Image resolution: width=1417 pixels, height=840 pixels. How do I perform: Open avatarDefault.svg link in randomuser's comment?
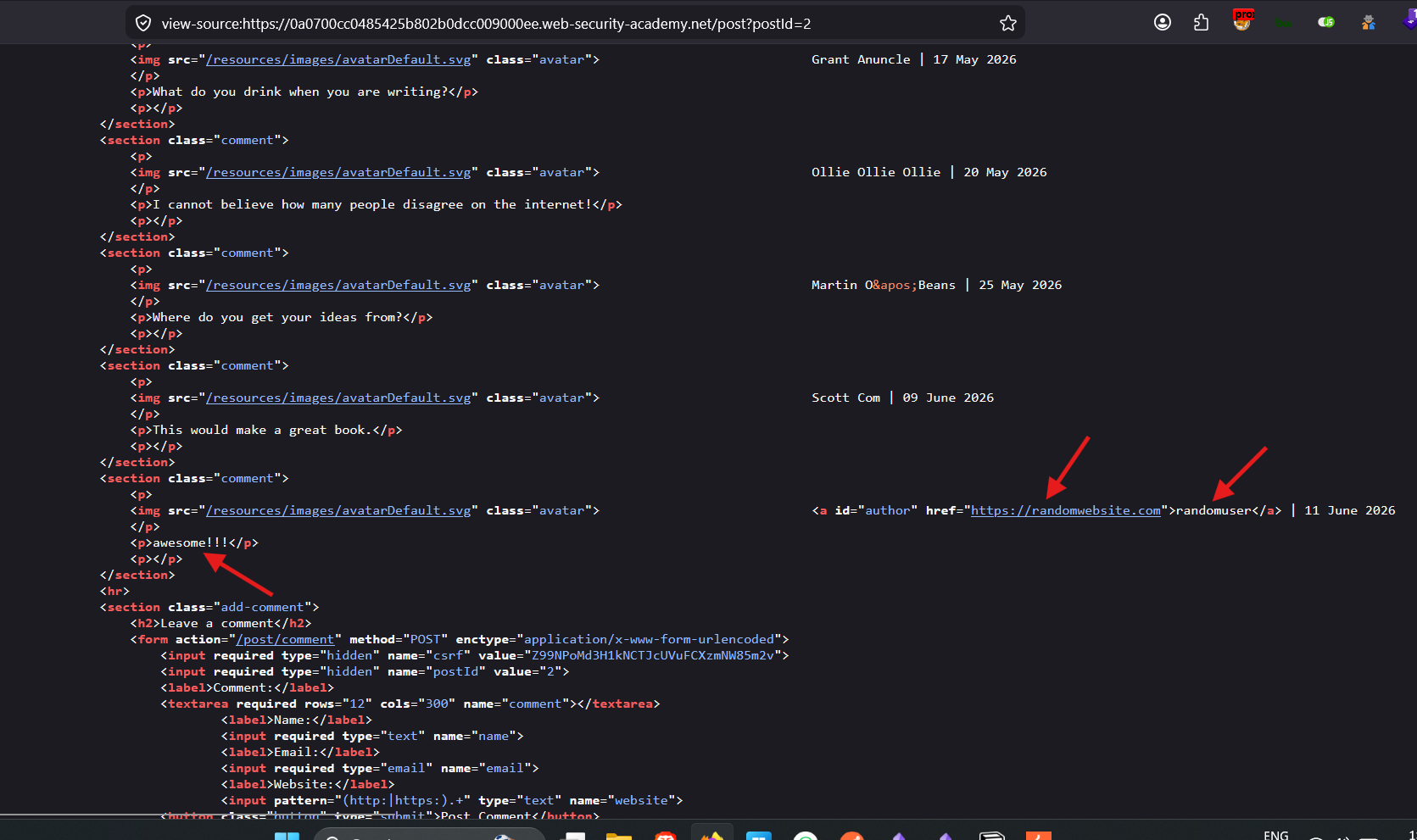tap(338, 510)
